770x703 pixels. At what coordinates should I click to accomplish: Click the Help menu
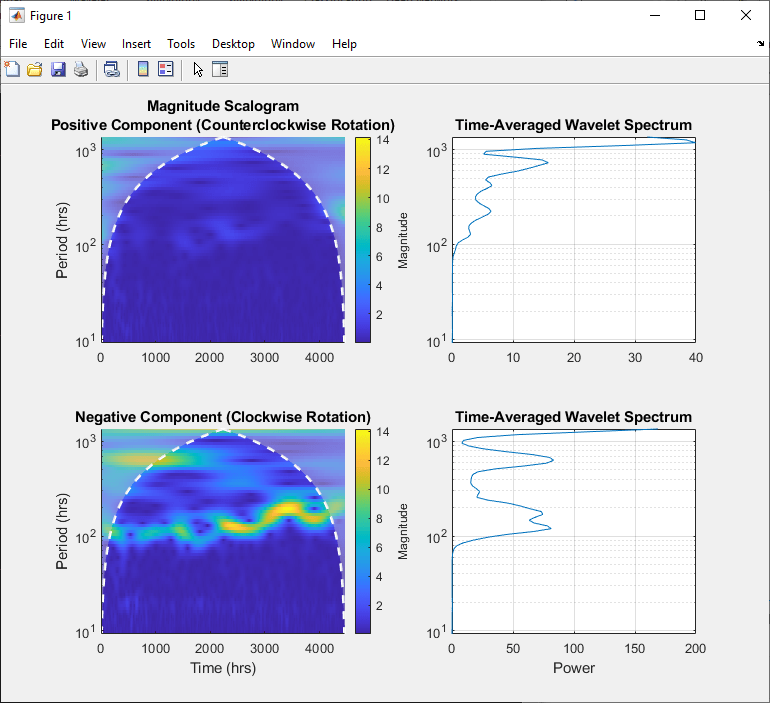pos(344,44)
